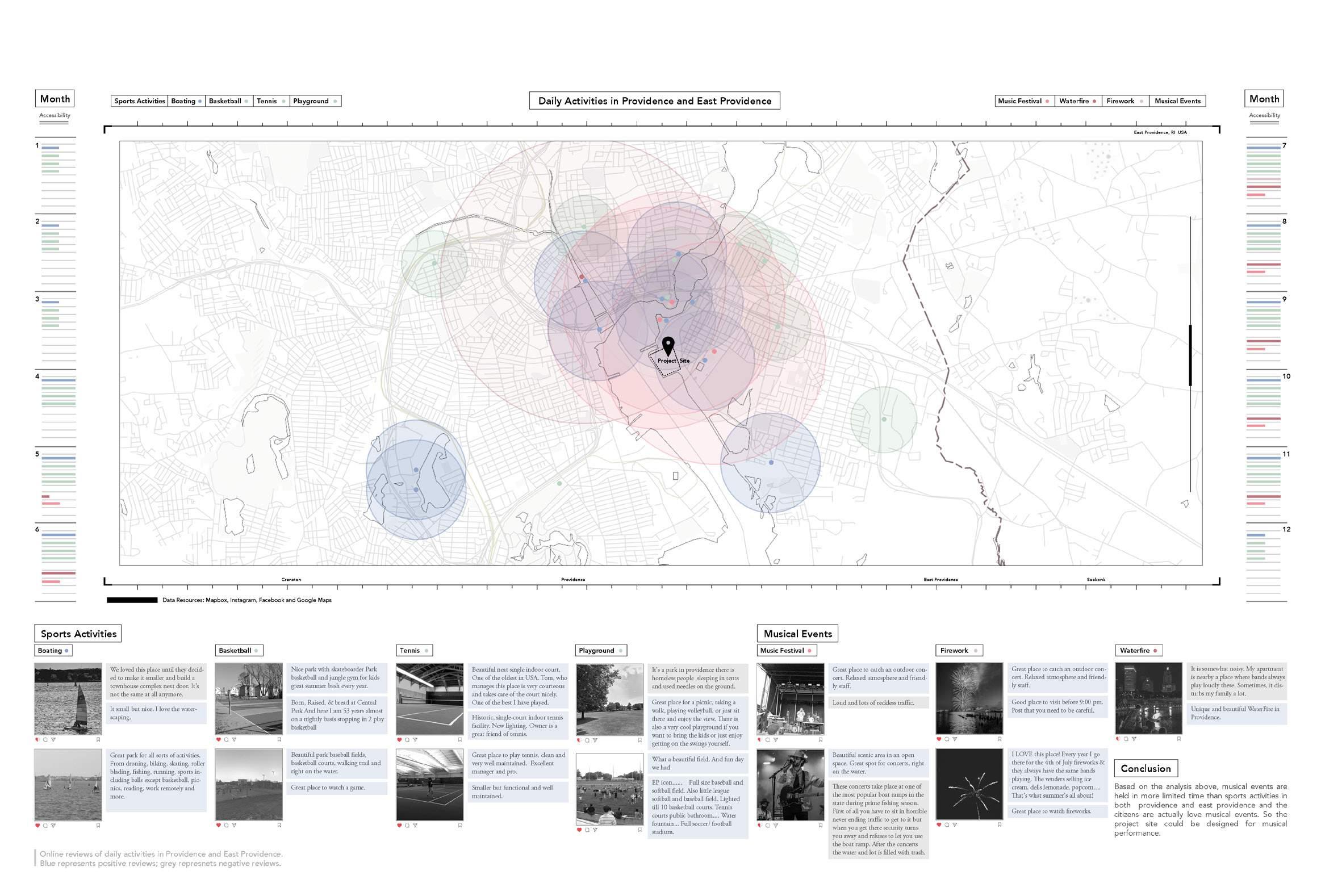
Task: Click the July fireworks burst thumbnail
Action: pos(969,784)
